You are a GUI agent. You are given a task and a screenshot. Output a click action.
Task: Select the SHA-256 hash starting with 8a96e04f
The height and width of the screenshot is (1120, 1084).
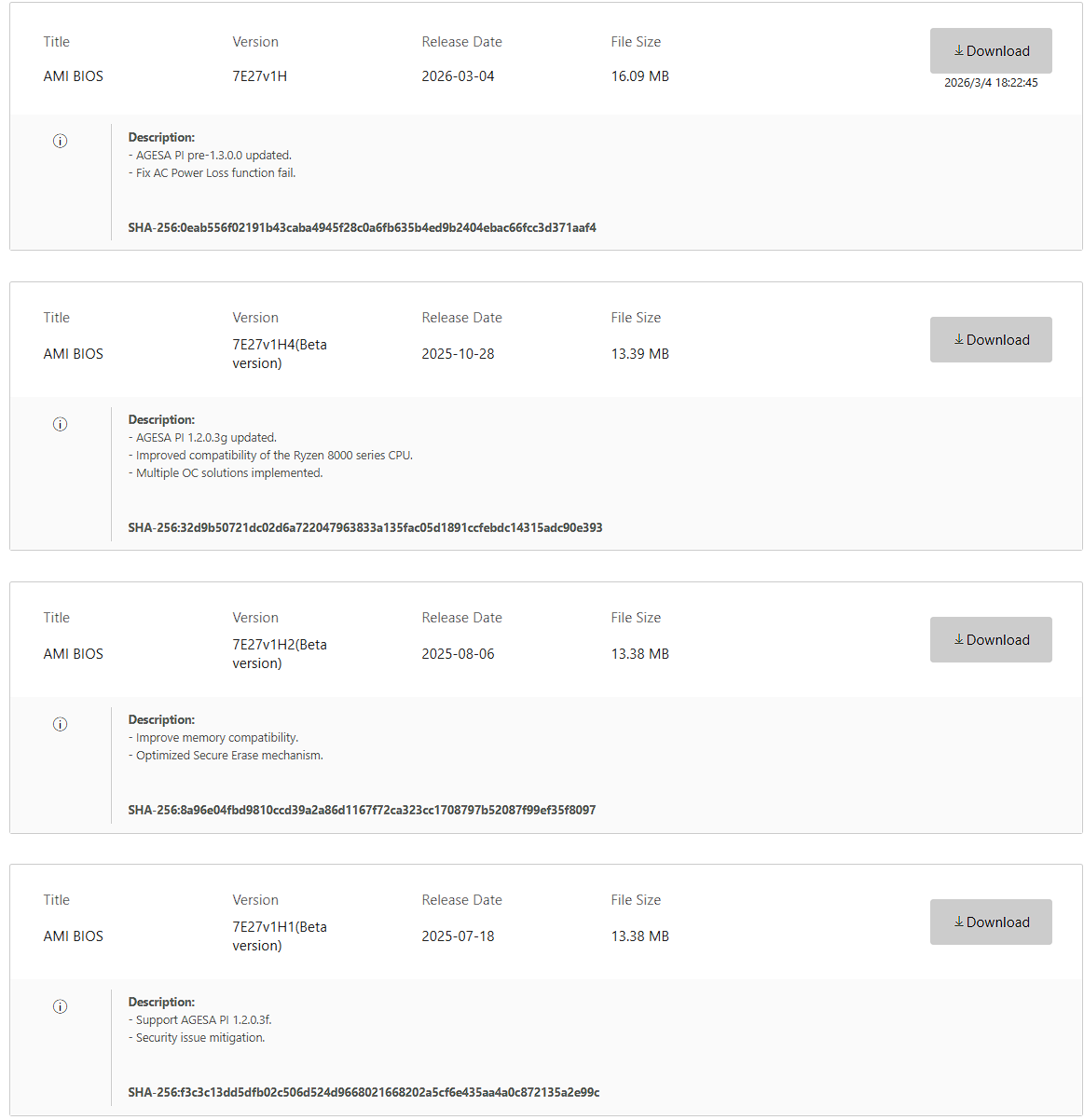pos(362,810)
